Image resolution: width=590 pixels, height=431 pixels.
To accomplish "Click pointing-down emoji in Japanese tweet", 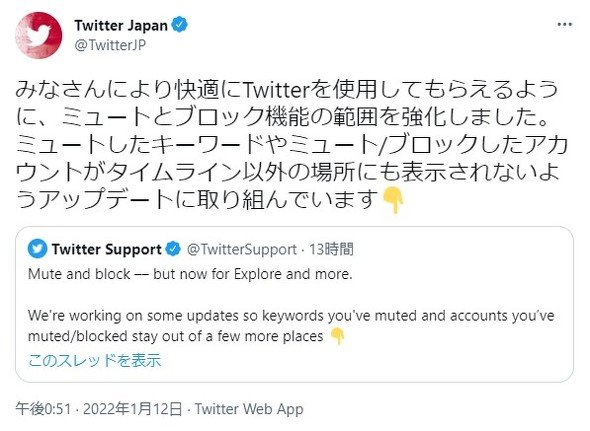I will (393, 200).
